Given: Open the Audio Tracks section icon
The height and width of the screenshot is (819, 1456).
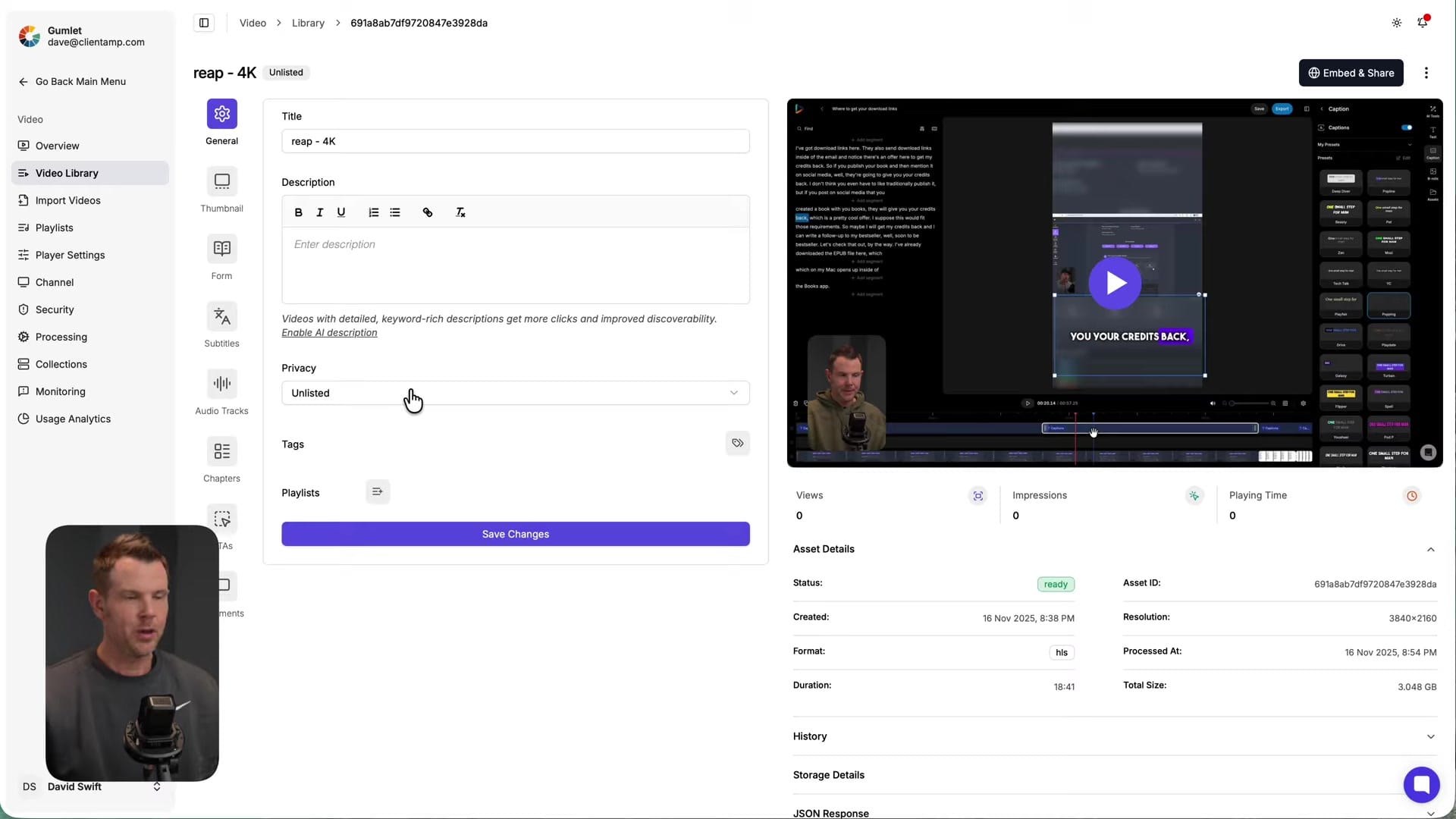Looking at the screenshot, I should coord(221,384).
